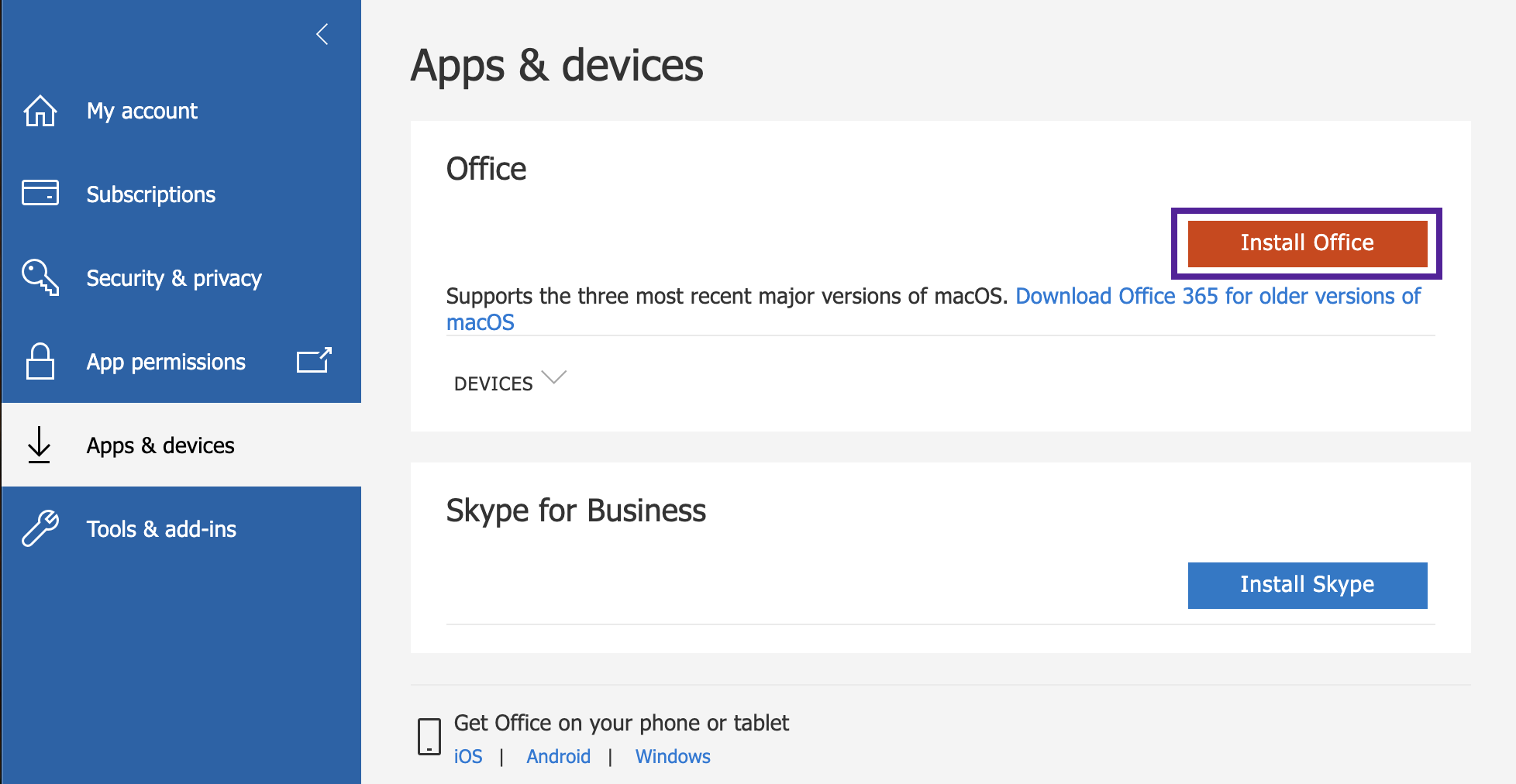Click the Apps & devices page heading
The image size is (1516, 784).
(x=557, y=65)
